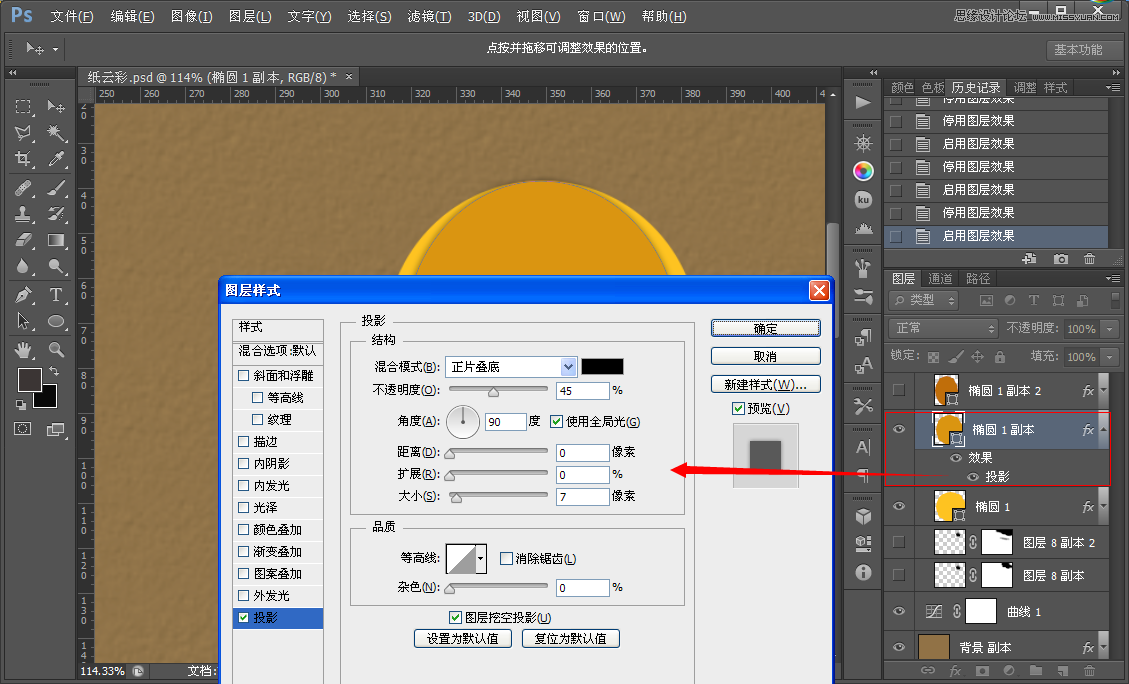1129x684 pixels.
Task: Select the Brush tool
Action: coord(55,188)
